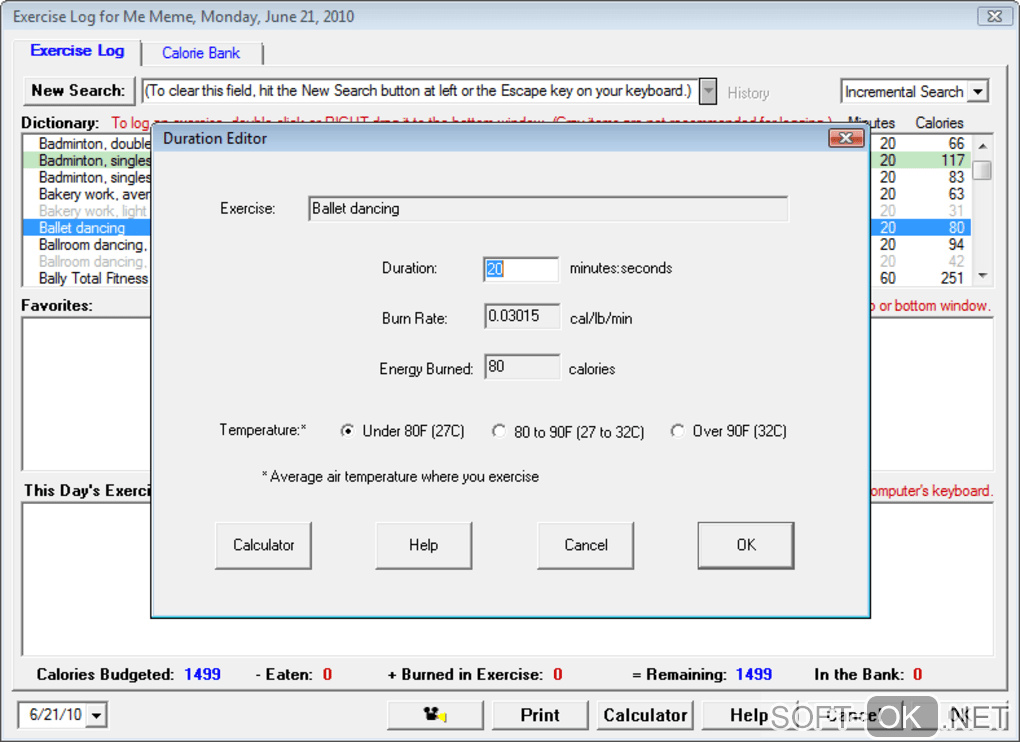The image size is (1020, 742).
Task: Click the Duration minutes input field
Action: (x=521, y=269)
